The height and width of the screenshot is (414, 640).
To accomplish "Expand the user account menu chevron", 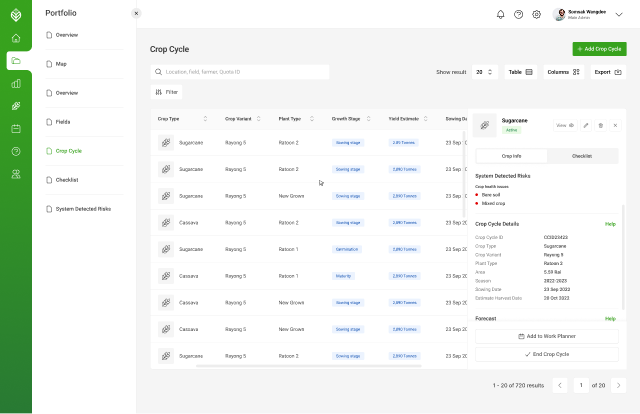I will click(x=619, y=14).
